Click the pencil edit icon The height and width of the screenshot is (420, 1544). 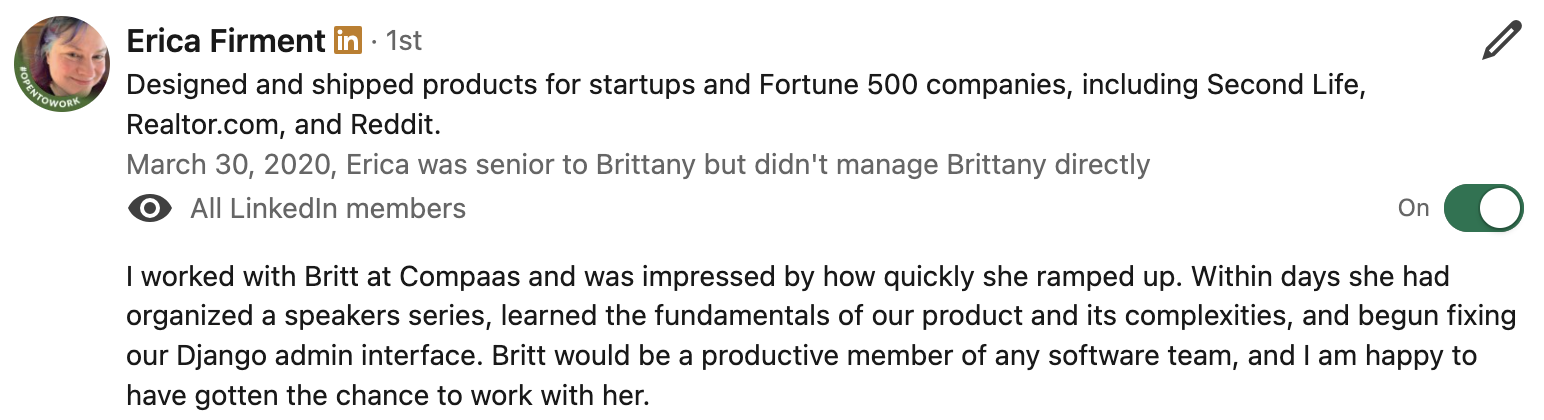pos(1501,42)
